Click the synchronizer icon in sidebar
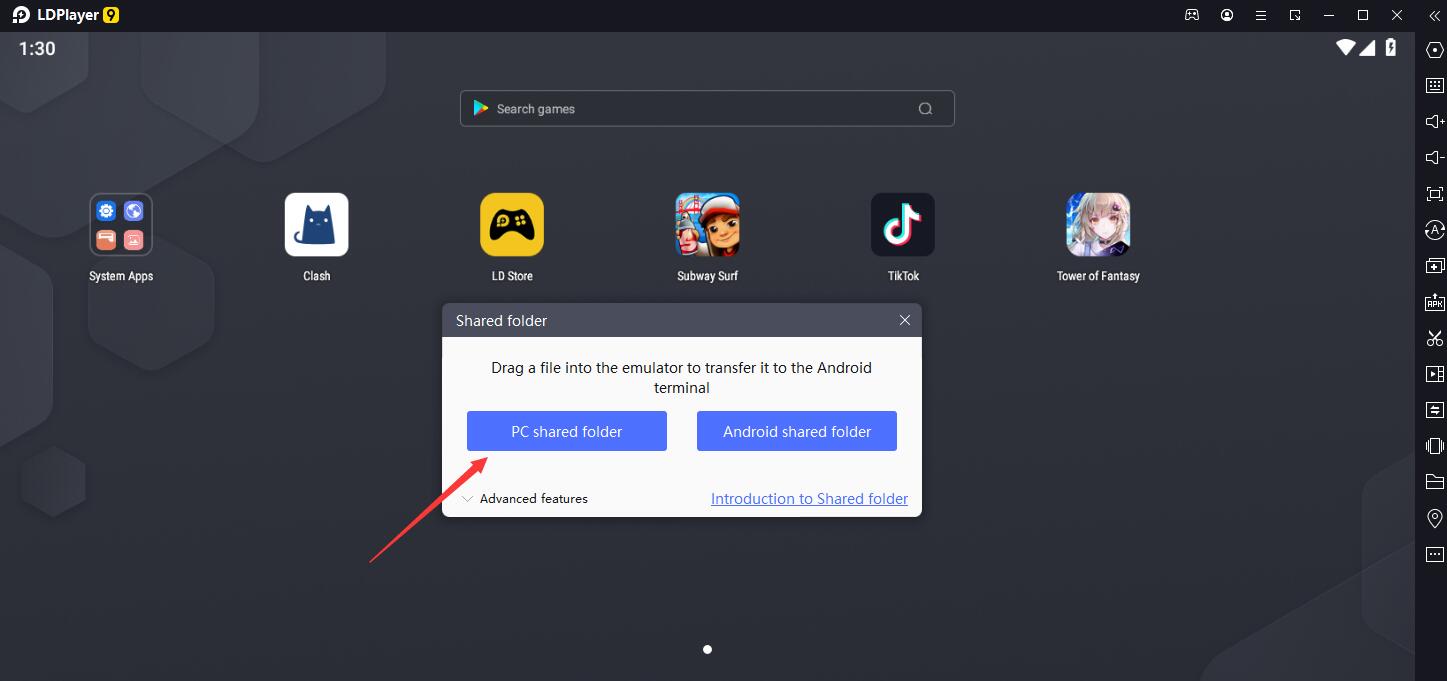The image size is (1447, 681). tap(1434, 410)
